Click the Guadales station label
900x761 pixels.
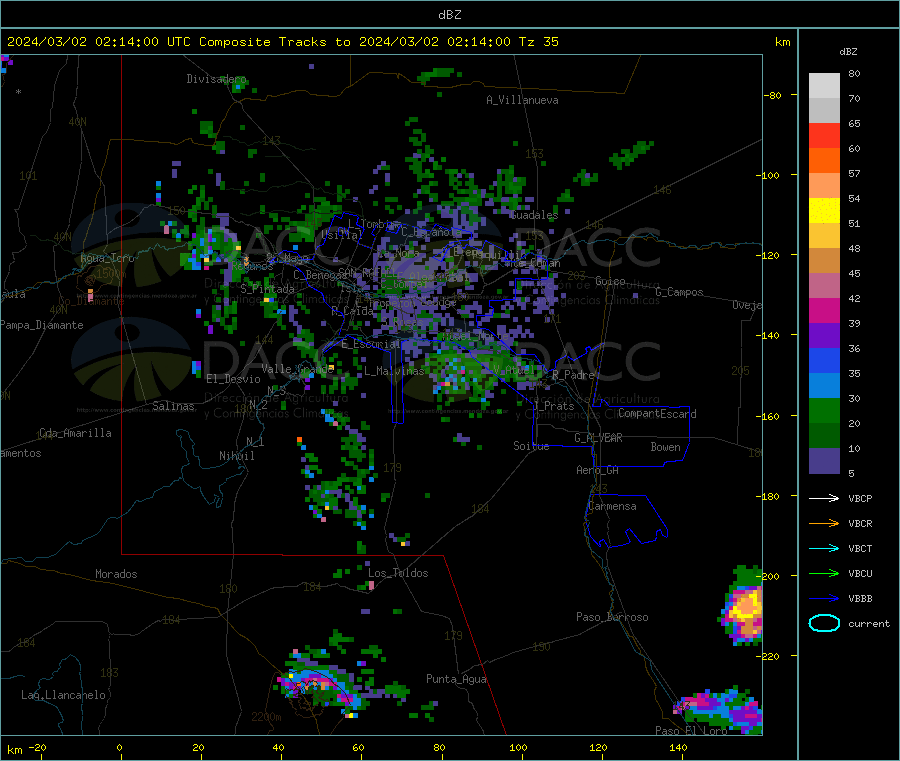534,215
